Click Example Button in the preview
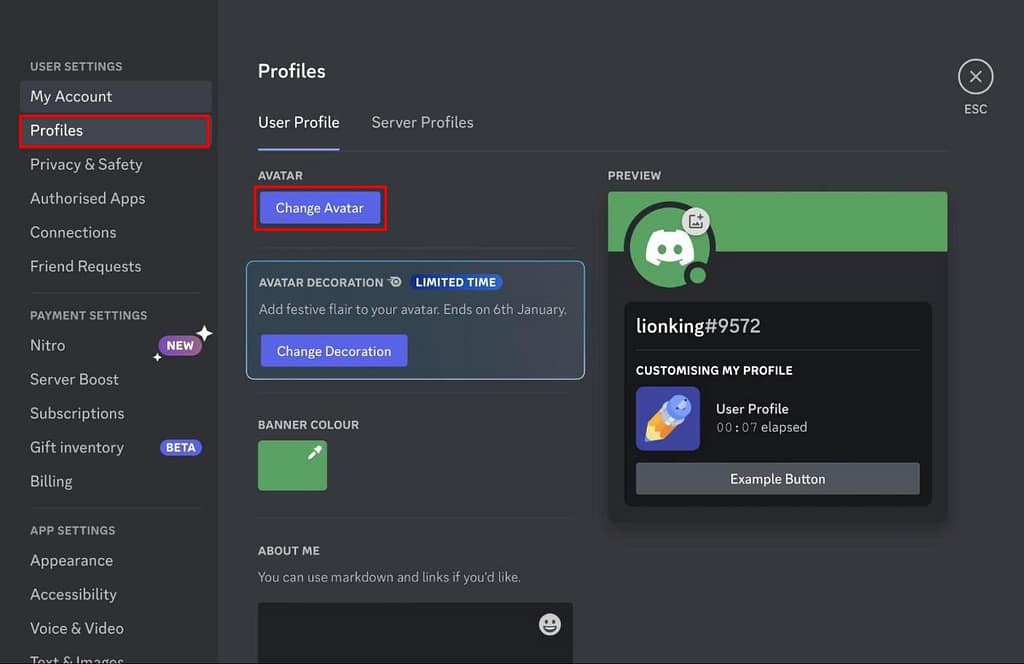Screen dimensions: 1024x664 point(777,479)
